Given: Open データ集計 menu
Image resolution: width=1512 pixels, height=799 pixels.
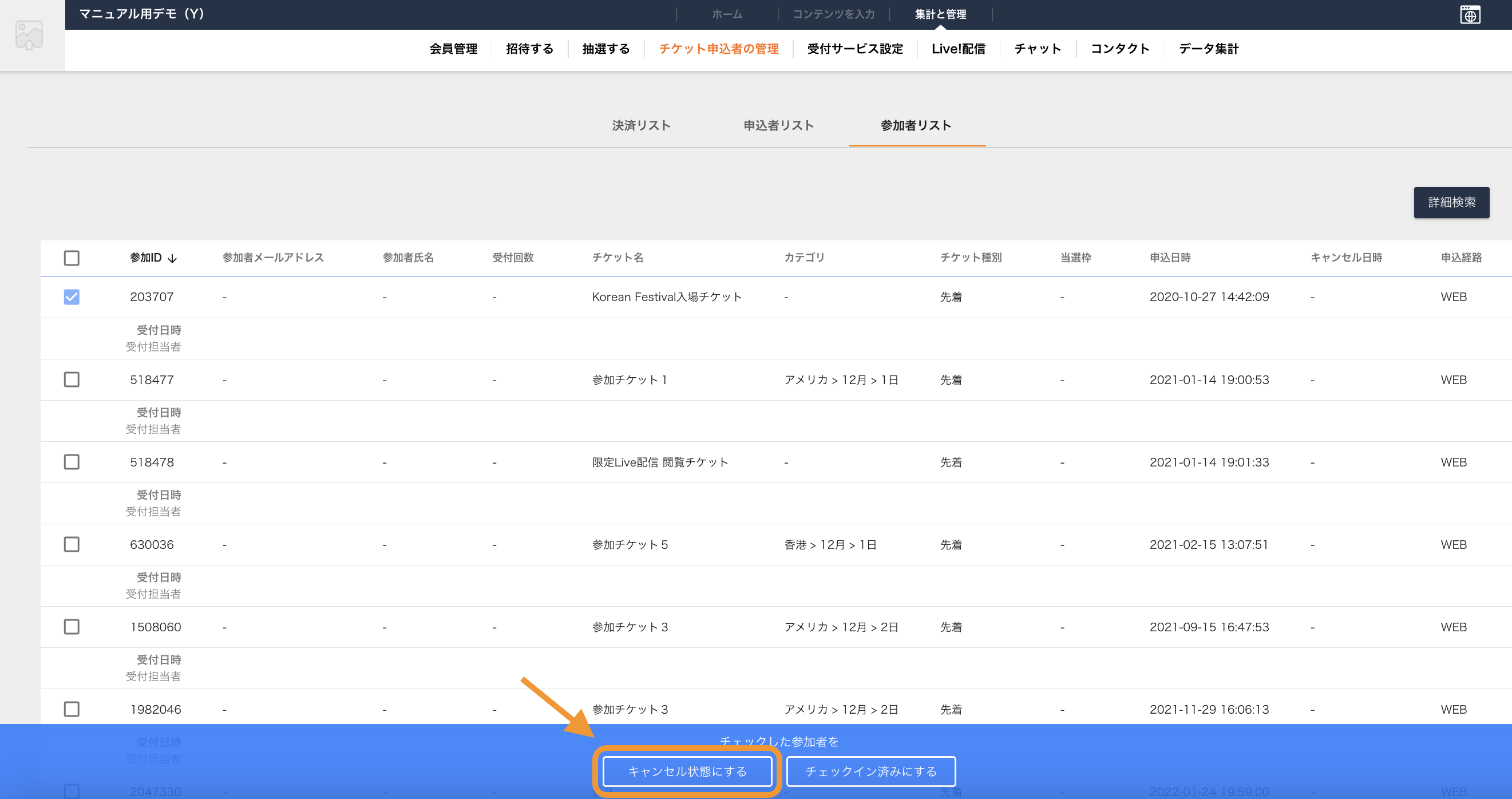Looking at the screenshot, I should [1208, 49].
